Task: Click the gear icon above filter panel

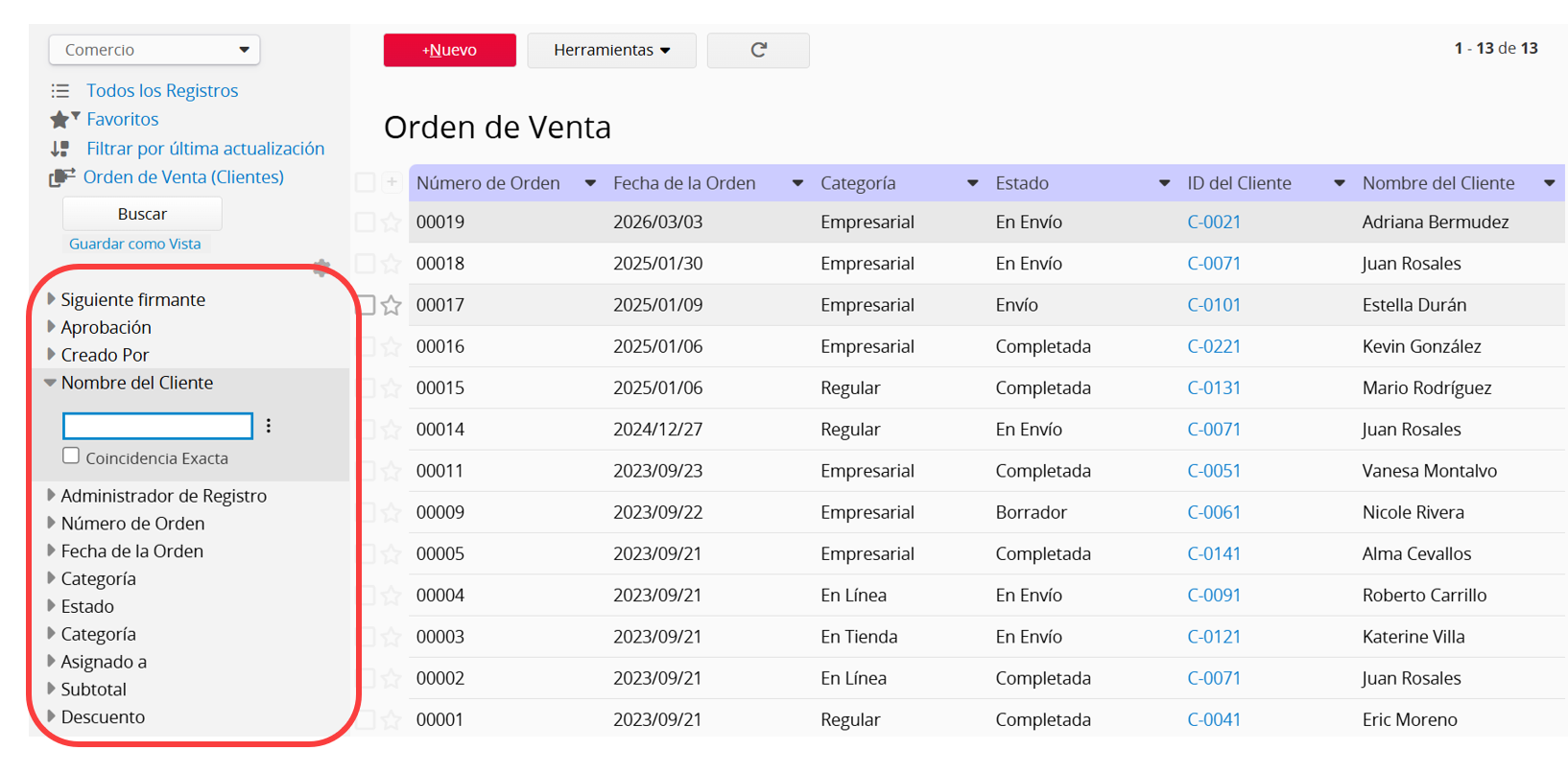Action: [321, 268]
